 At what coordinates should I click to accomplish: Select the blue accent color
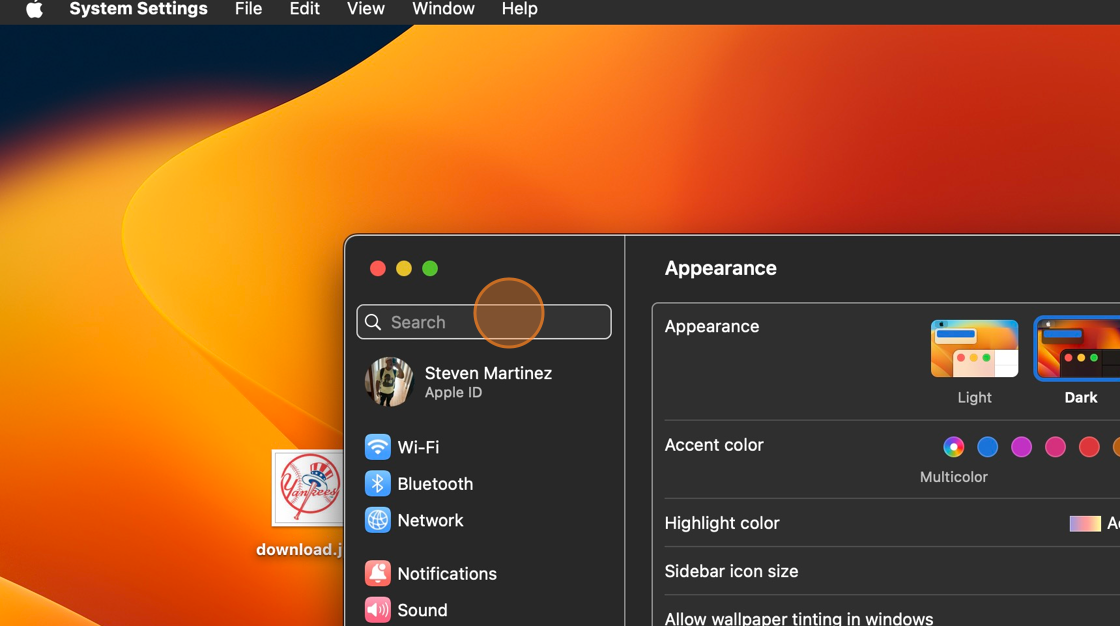coord(987,447)
